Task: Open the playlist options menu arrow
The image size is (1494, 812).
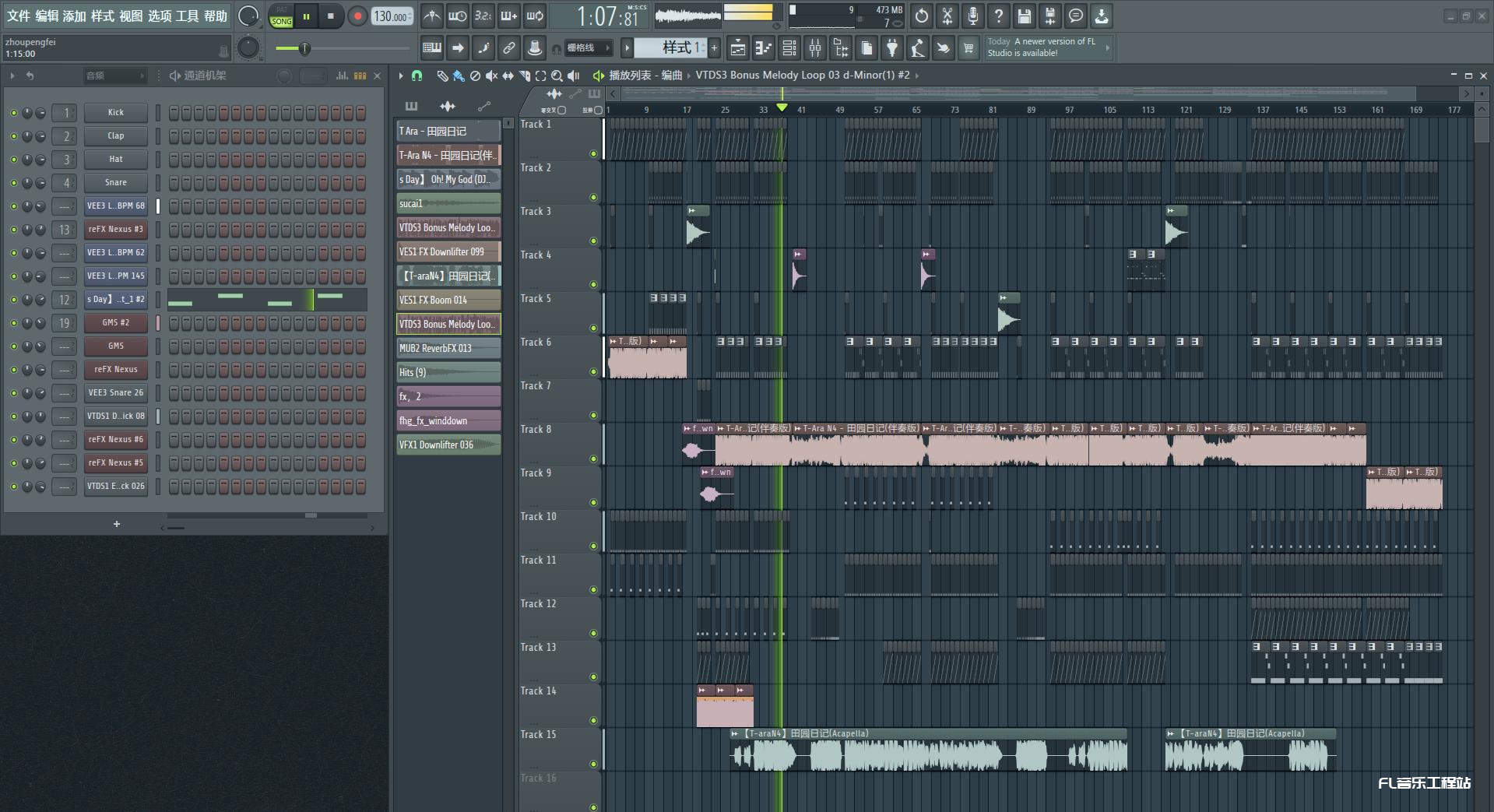Action: click(x=401, y=76)
